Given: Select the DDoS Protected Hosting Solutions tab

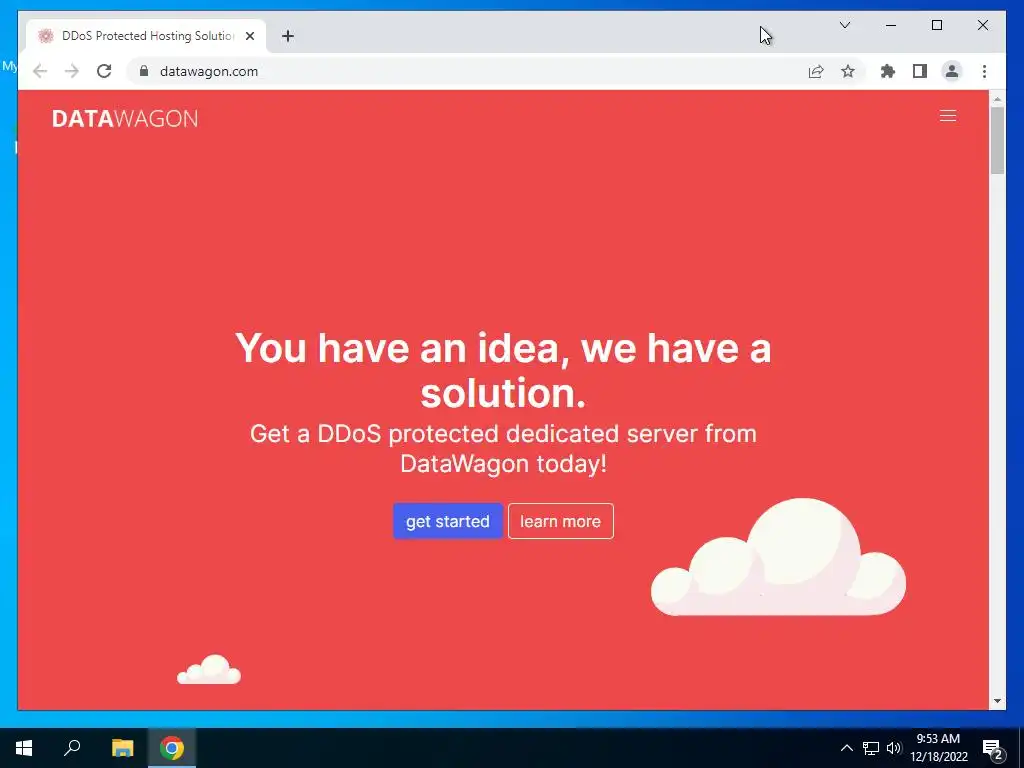Looking at the screenshot, I should coord(147,36).
